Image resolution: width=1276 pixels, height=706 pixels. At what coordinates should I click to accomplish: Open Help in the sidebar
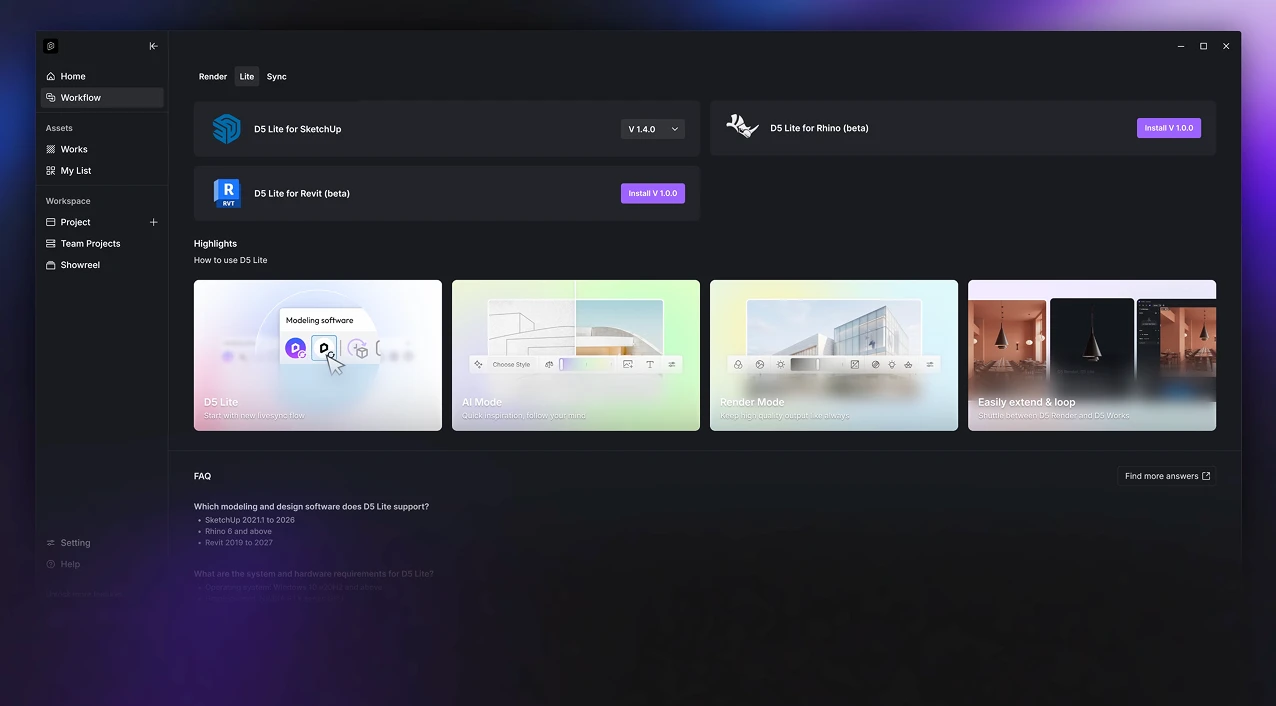(102, 564)
